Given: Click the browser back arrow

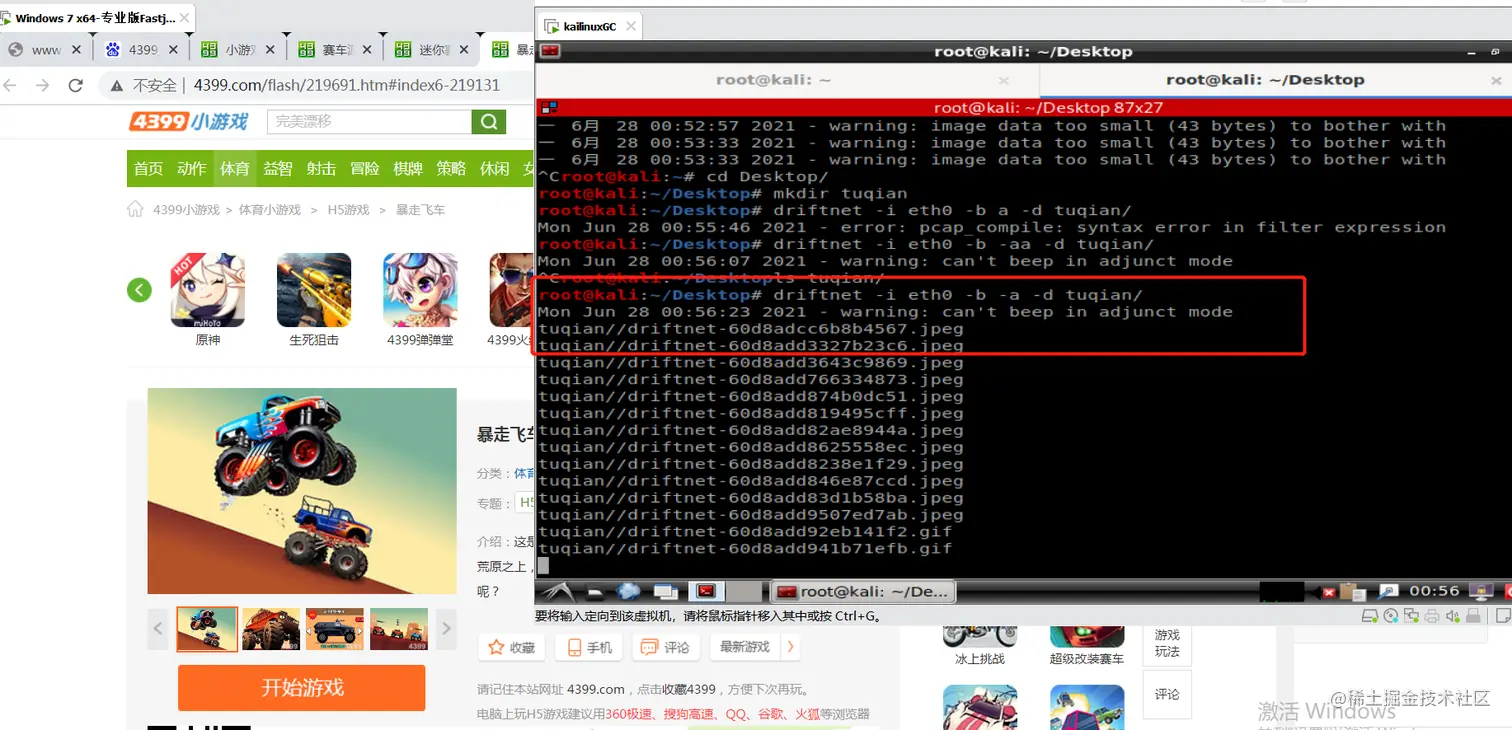Looking at the screenshot, I should [10, 86].
